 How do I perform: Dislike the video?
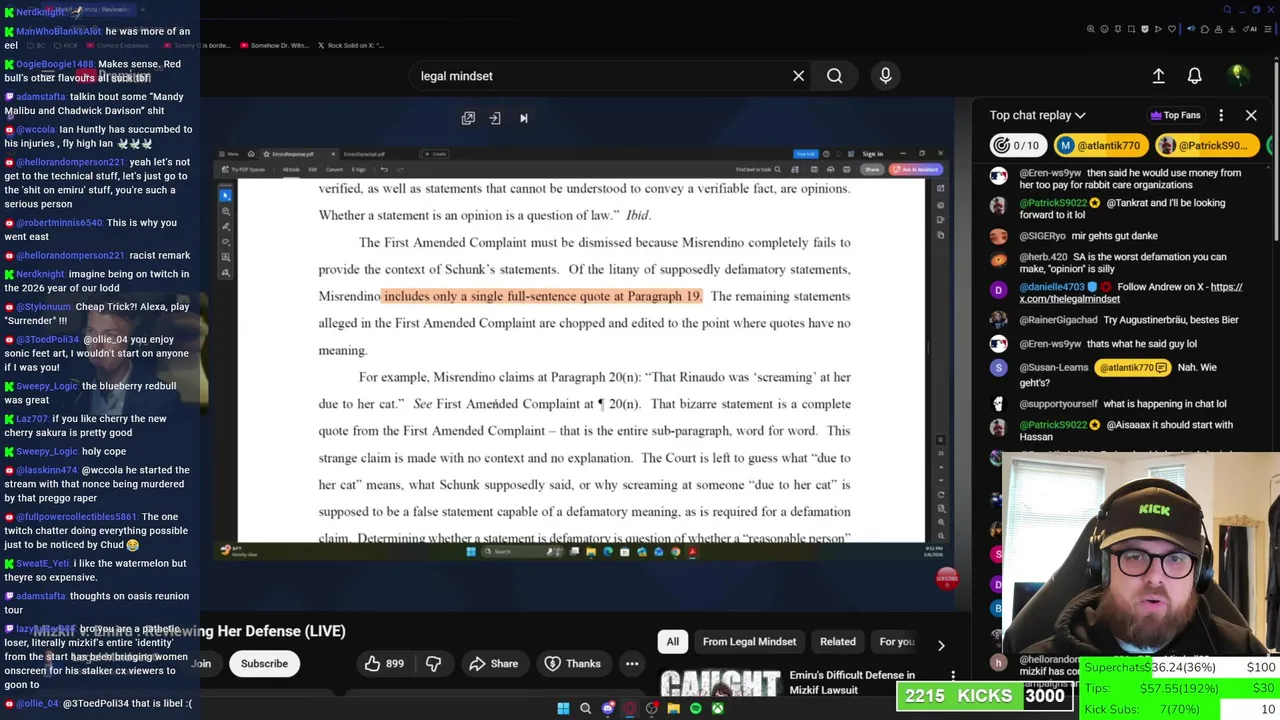(433, 663)
